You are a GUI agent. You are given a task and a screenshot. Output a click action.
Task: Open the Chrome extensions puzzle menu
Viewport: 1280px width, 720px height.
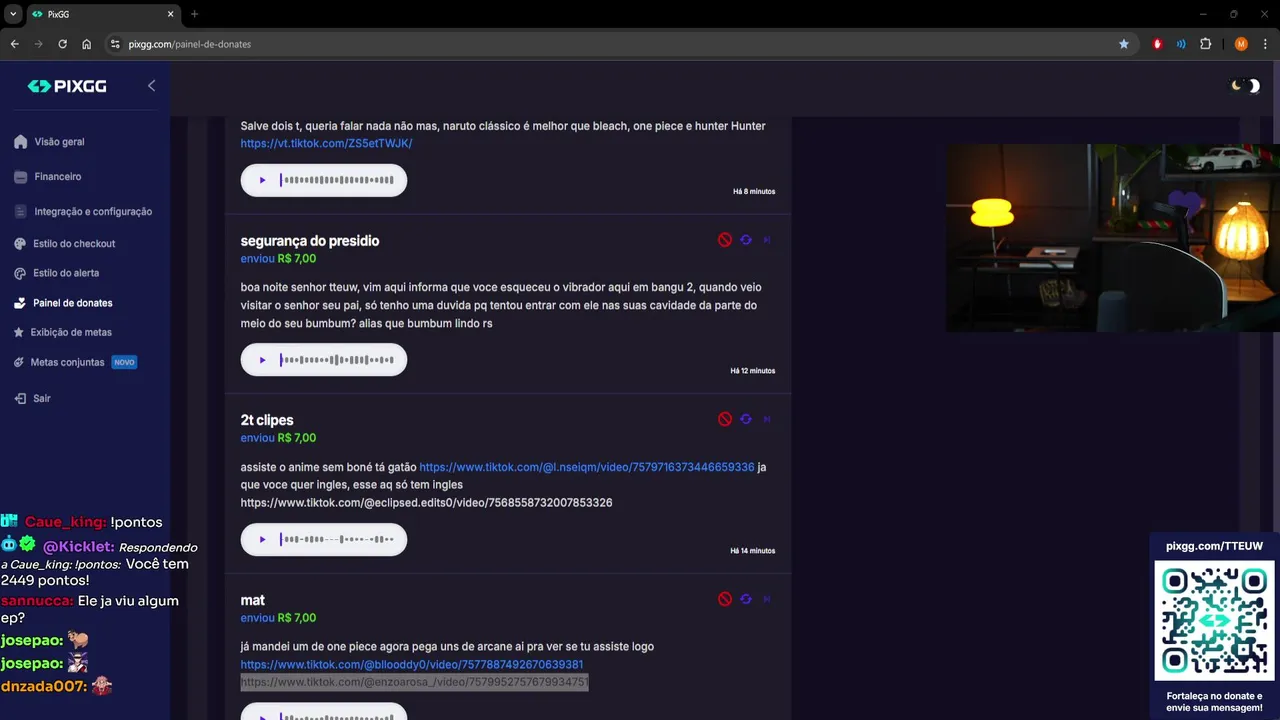tap(1205, 44)
